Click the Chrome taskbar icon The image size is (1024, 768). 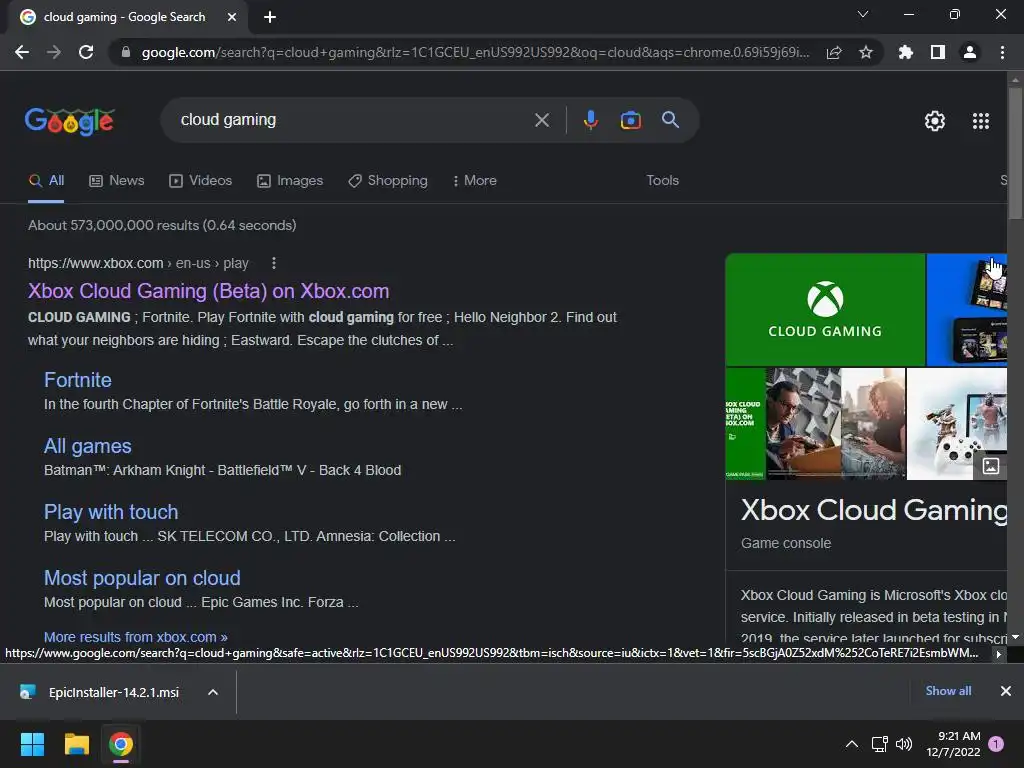[x=121, y=744]
